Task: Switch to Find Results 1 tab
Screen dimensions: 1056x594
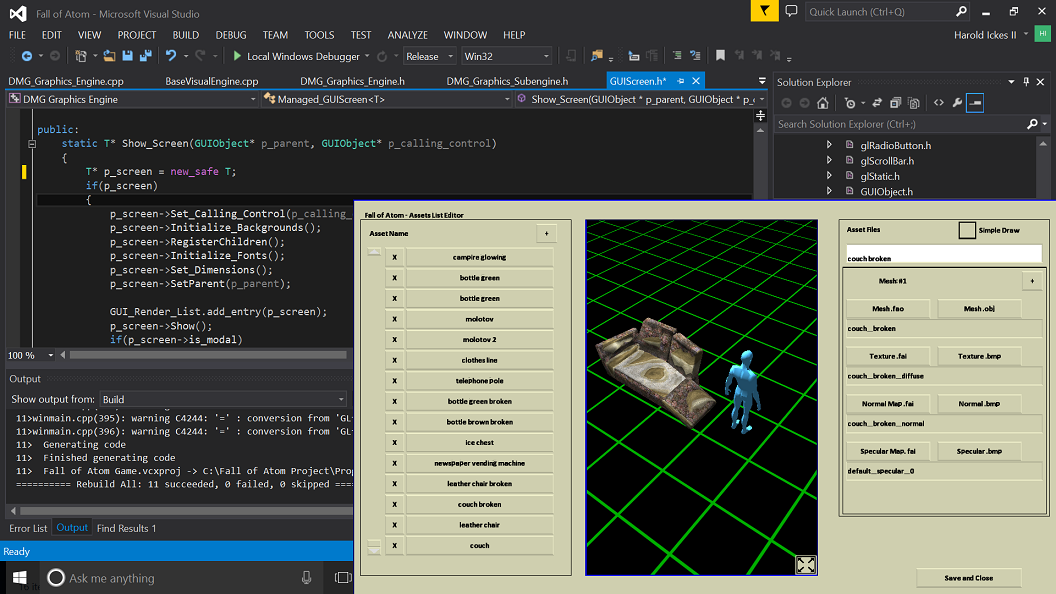Action: pos(127,529)
